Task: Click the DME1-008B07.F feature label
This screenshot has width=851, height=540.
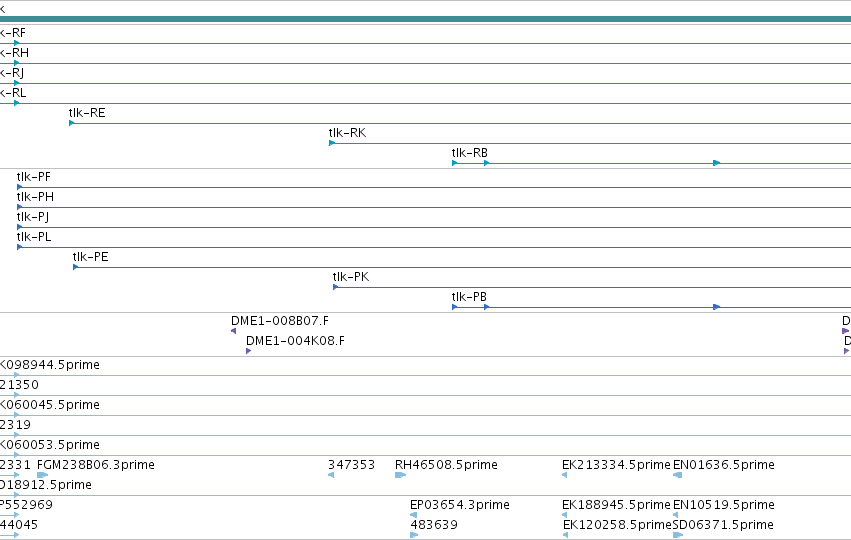Action: pos(280,321)
